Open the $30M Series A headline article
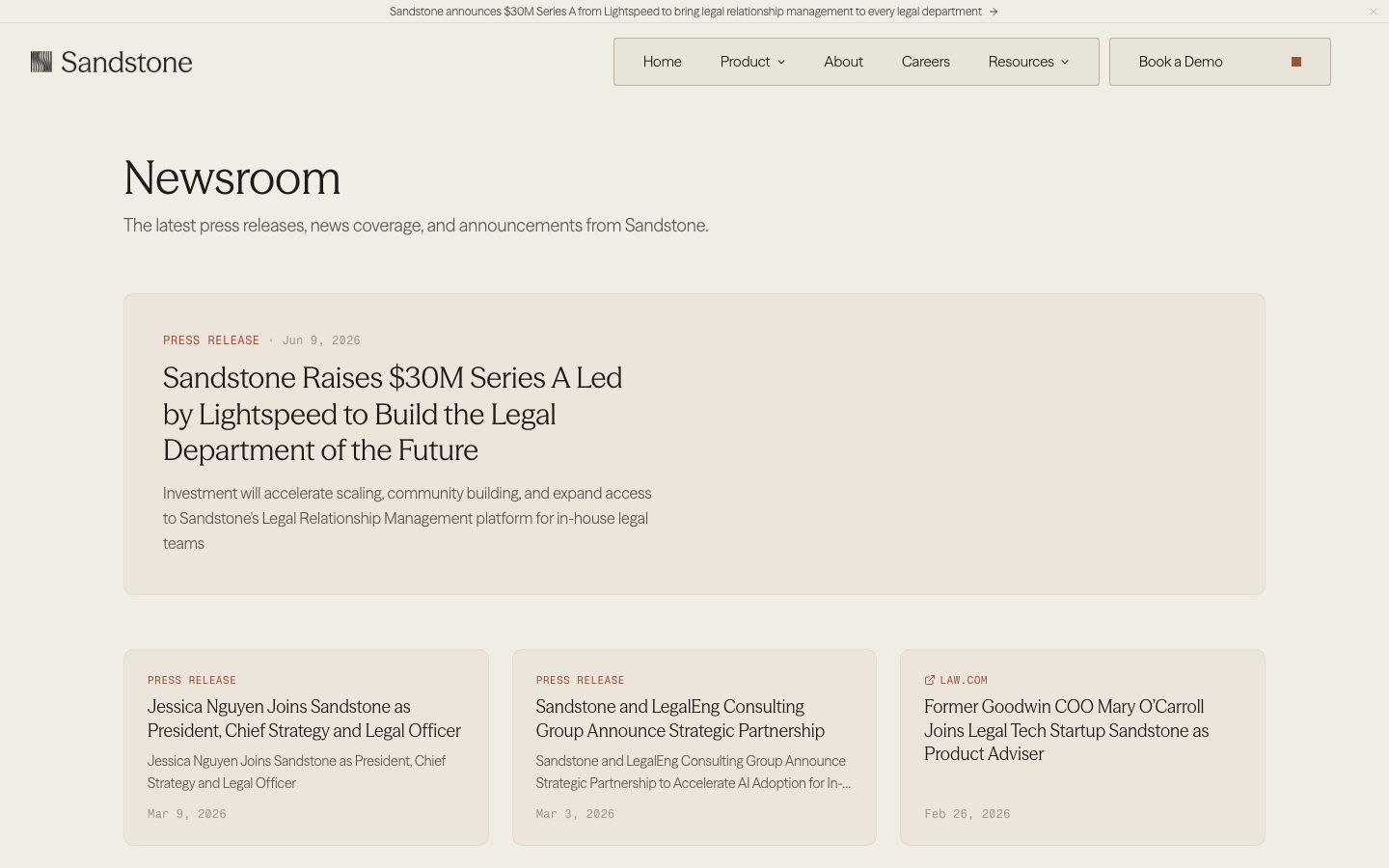The image size is (1389, 868). point(393,414)
